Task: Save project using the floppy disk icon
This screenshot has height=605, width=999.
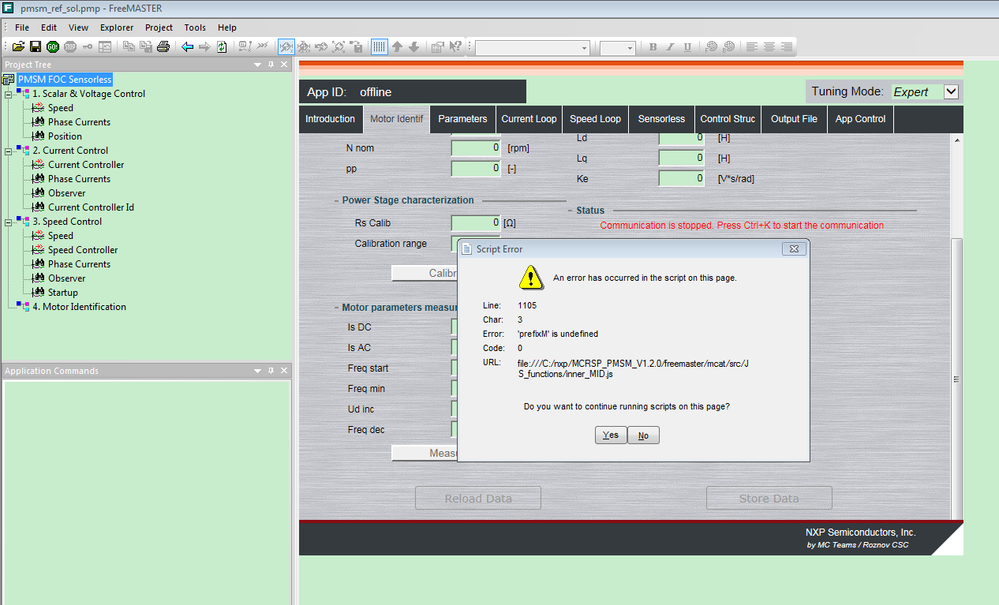Action: [36, 46]
